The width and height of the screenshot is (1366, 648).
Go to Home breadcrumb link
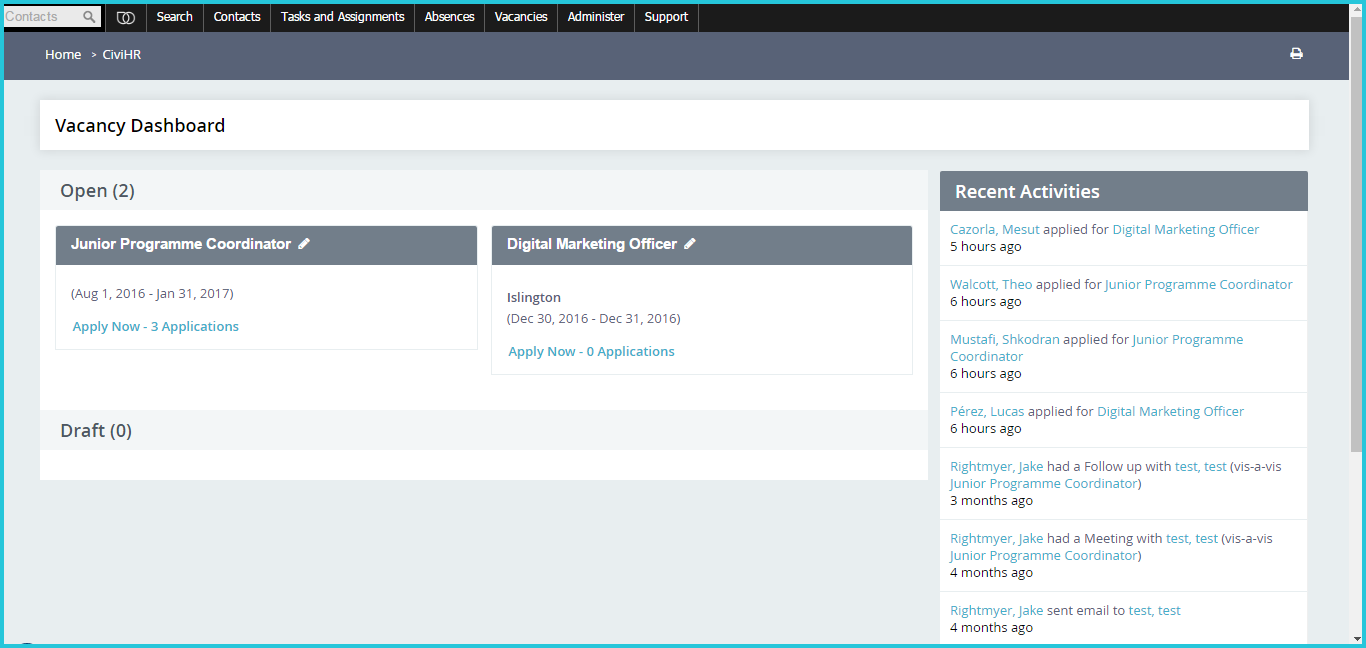click(x=63, y=55)
